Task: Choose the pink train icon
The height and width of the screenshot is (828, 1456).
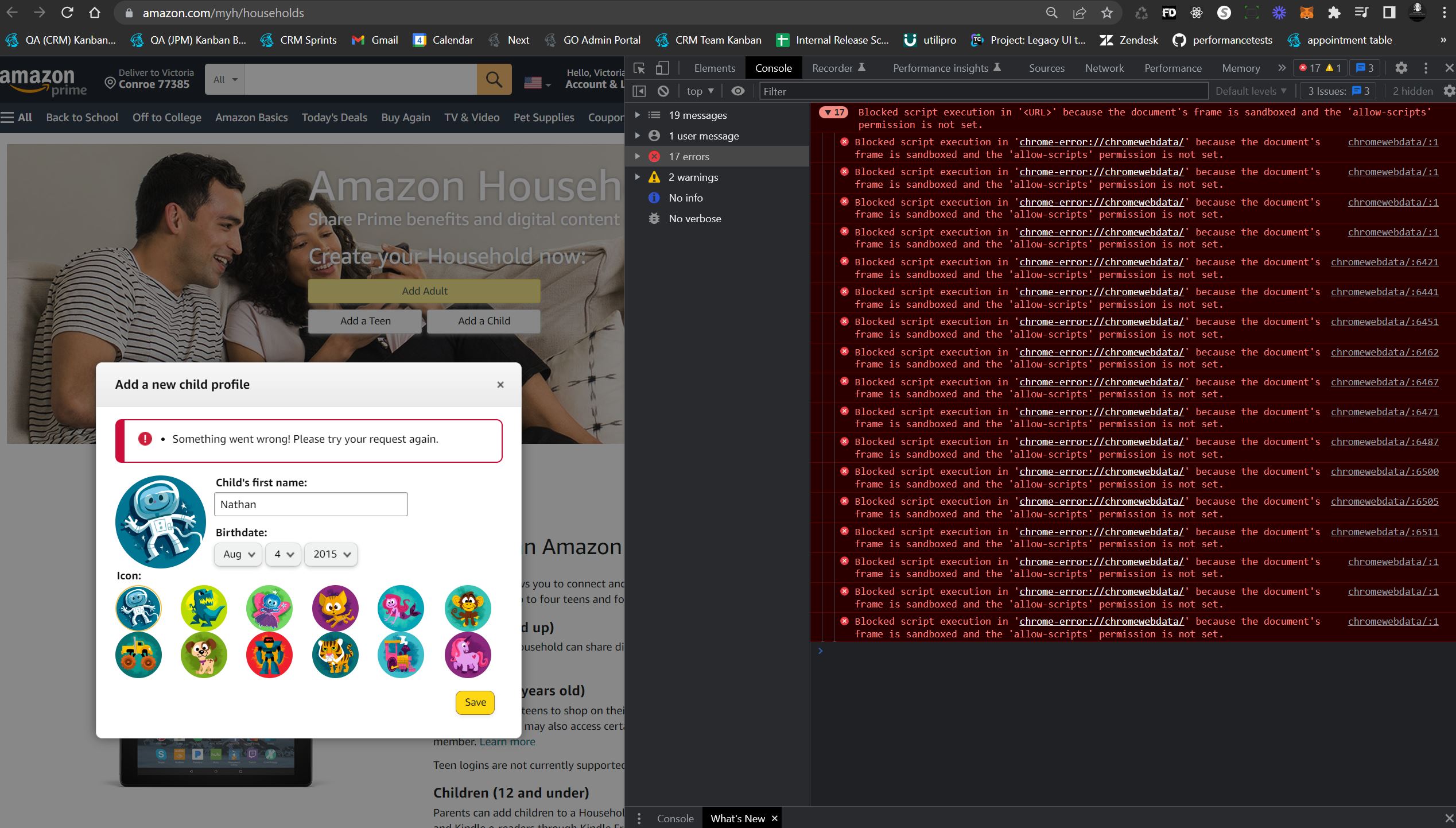Action: 401,655
